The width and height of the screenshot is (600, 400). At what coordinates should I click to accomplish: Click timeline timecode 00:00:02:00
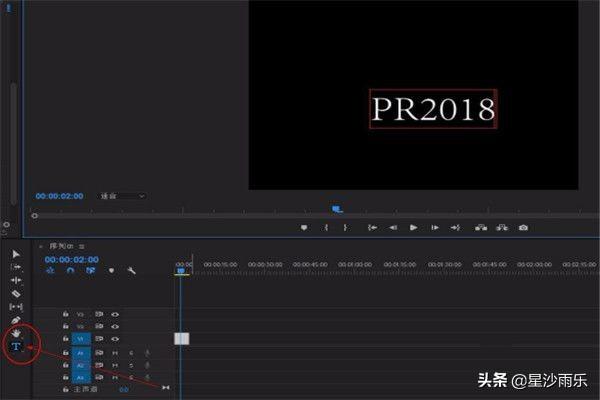click(72, 260)
